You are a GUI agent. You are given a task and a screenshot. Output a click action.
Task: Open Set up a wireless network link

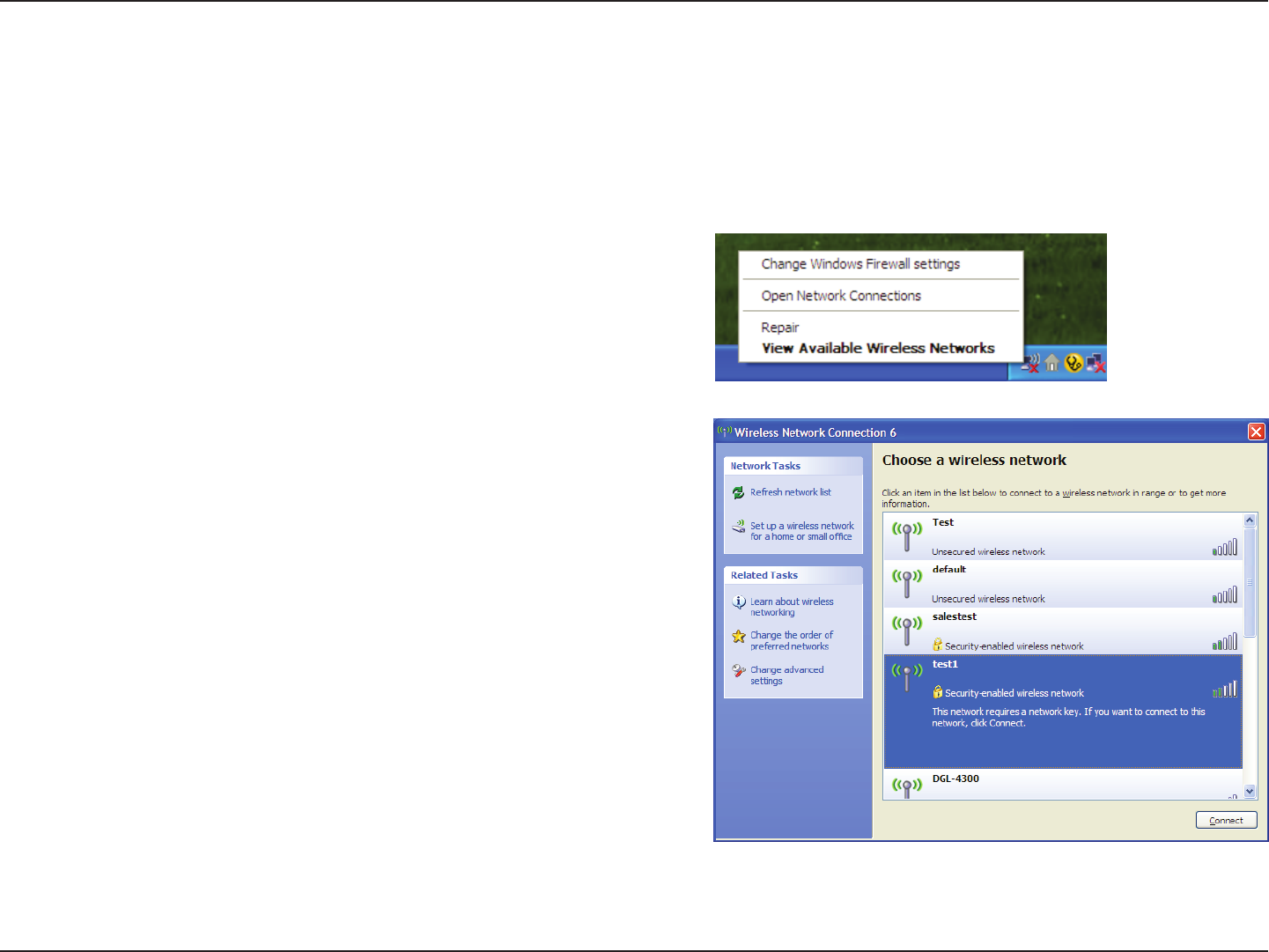click(801, 531)
